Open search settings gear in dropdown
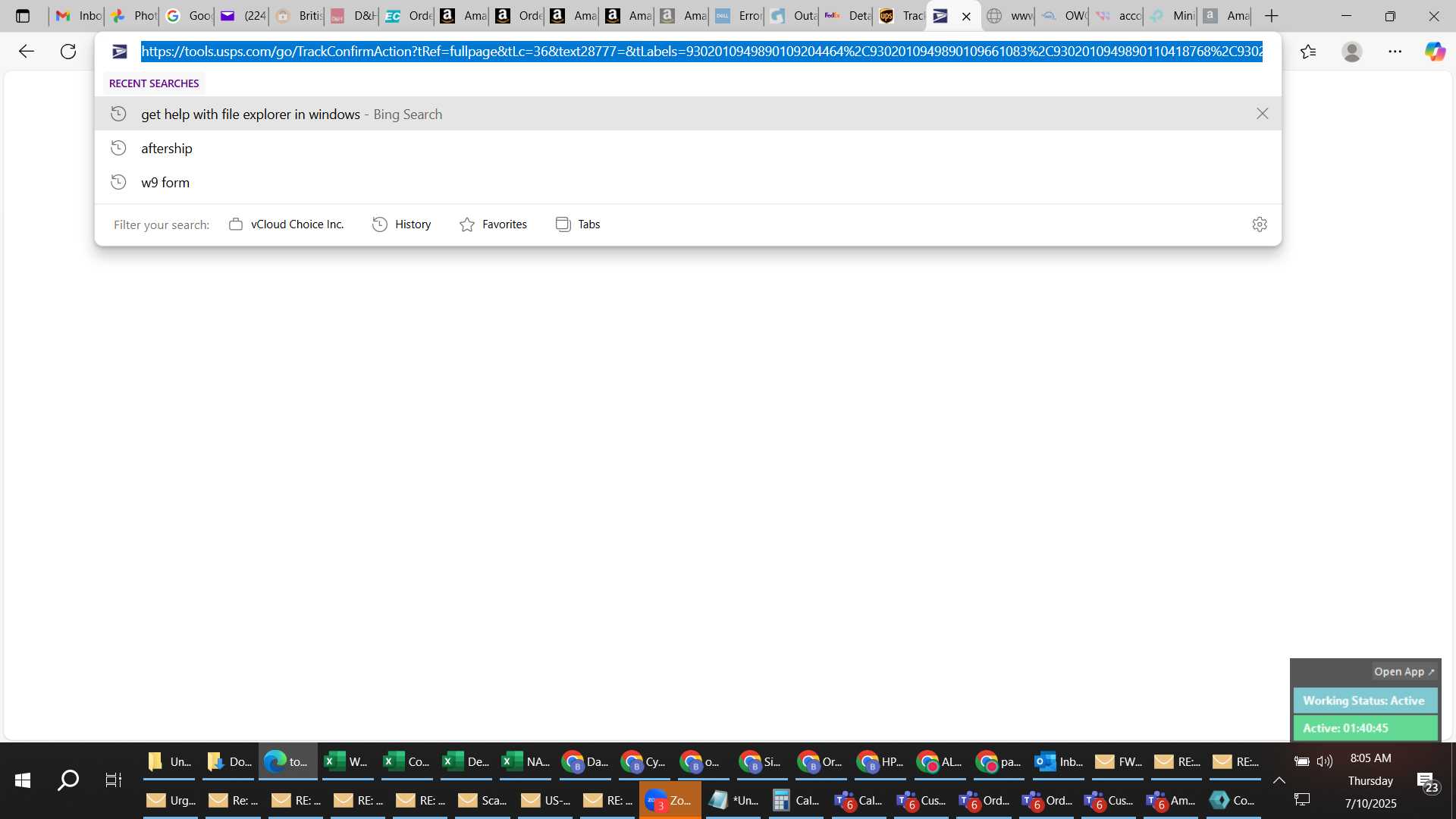 pyautogui.click(x=1260, y=224)
